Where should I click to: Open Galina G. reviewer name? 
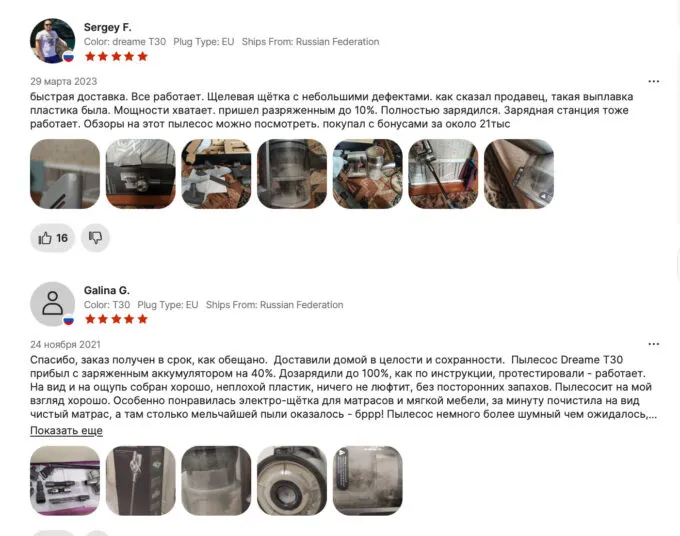[107, 290]
